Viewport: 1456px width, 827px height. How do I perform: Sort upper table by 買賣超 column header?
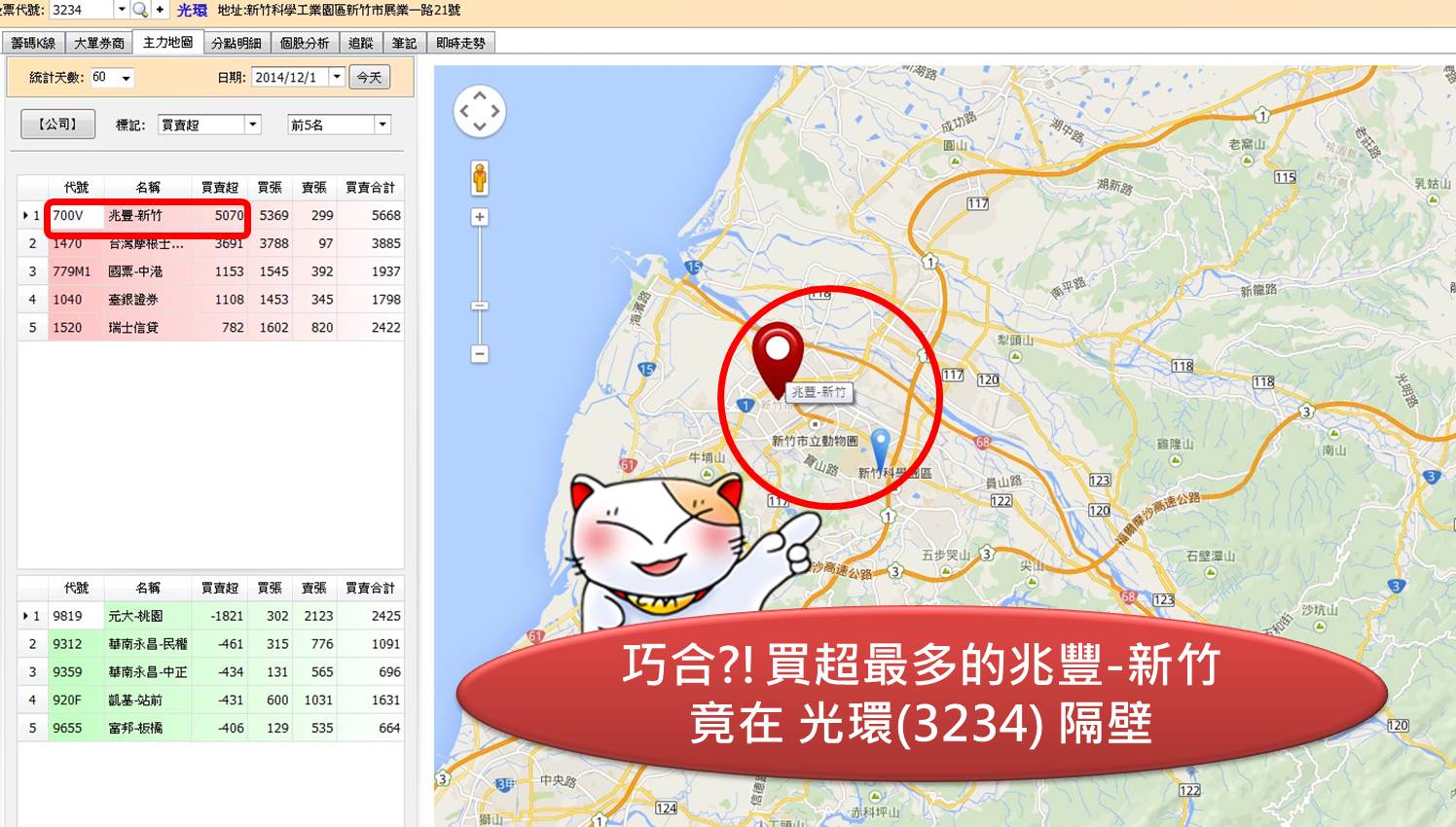(x=220, y=187)
